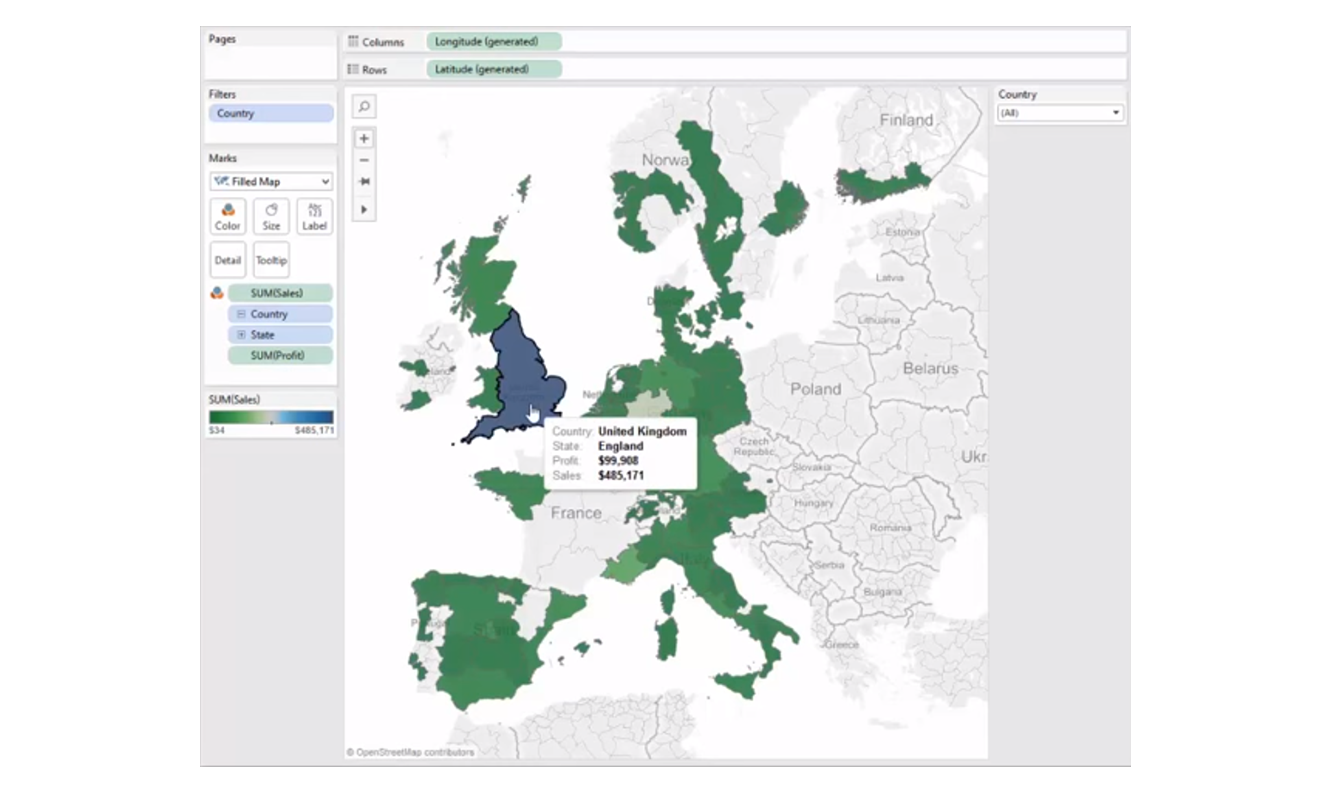
Task: Select the Longitude (generated) pill in Columns
Action: click(493, 42)
